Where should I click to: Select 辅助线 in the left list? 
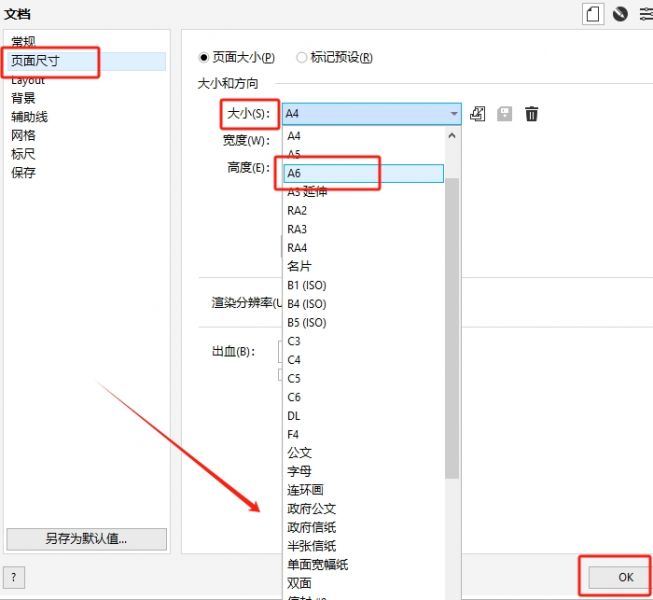[29, 117]
